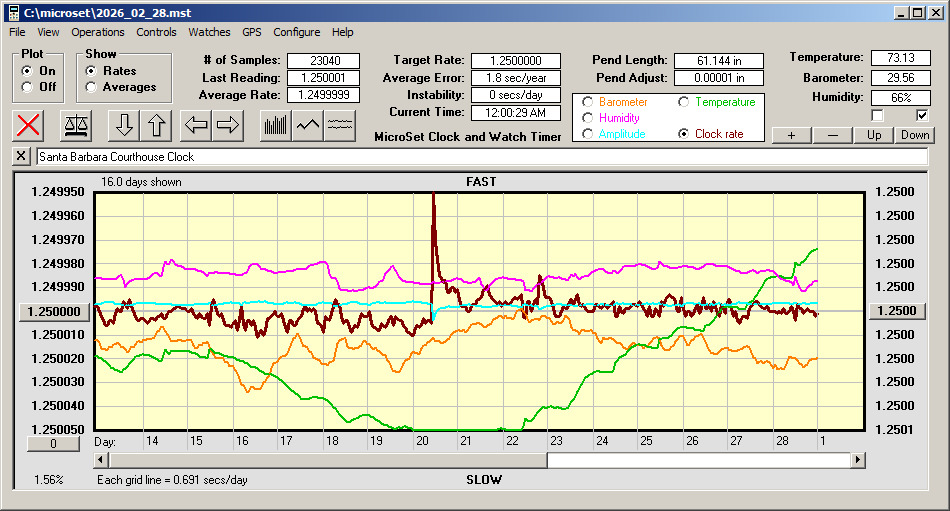The image size is (950, 511).
Task: Select the wavy lines plot icon
Action: [340, 125]
